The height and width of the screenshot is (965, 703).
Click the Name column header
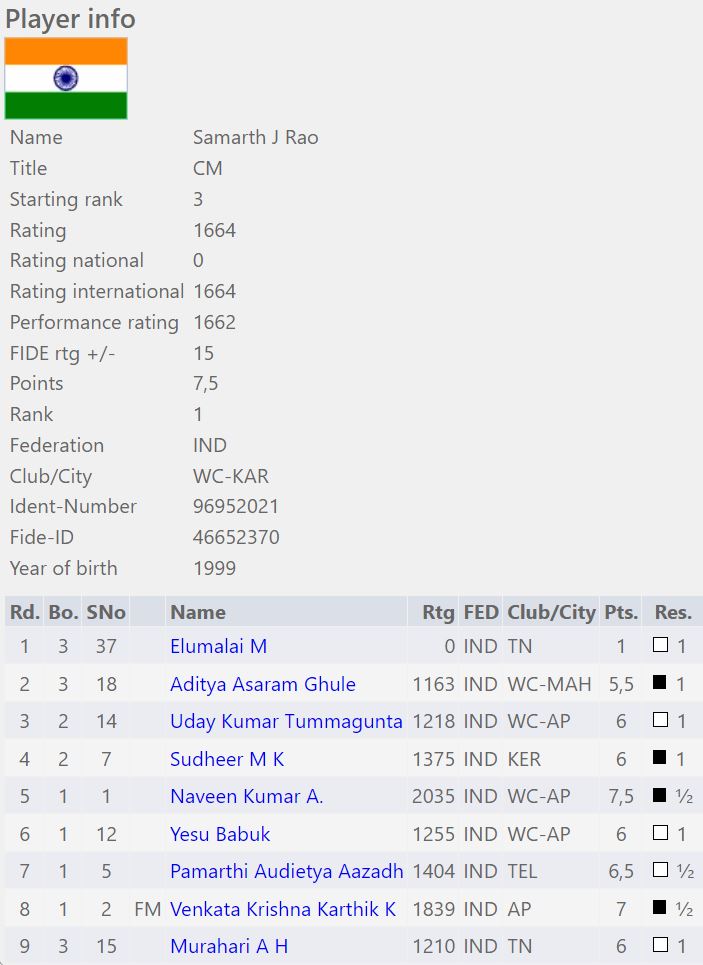198,612
